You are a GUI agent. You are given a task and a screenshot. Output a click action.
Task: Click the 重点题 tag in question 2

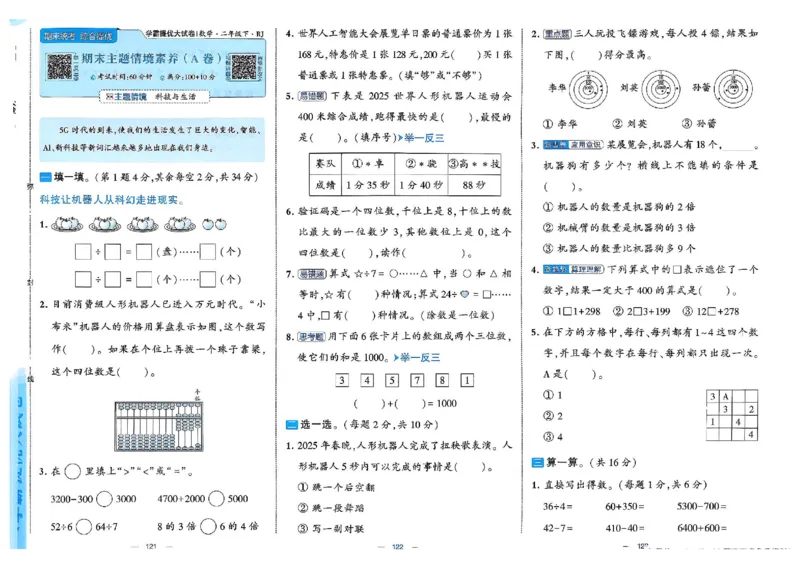pos(557,34)
